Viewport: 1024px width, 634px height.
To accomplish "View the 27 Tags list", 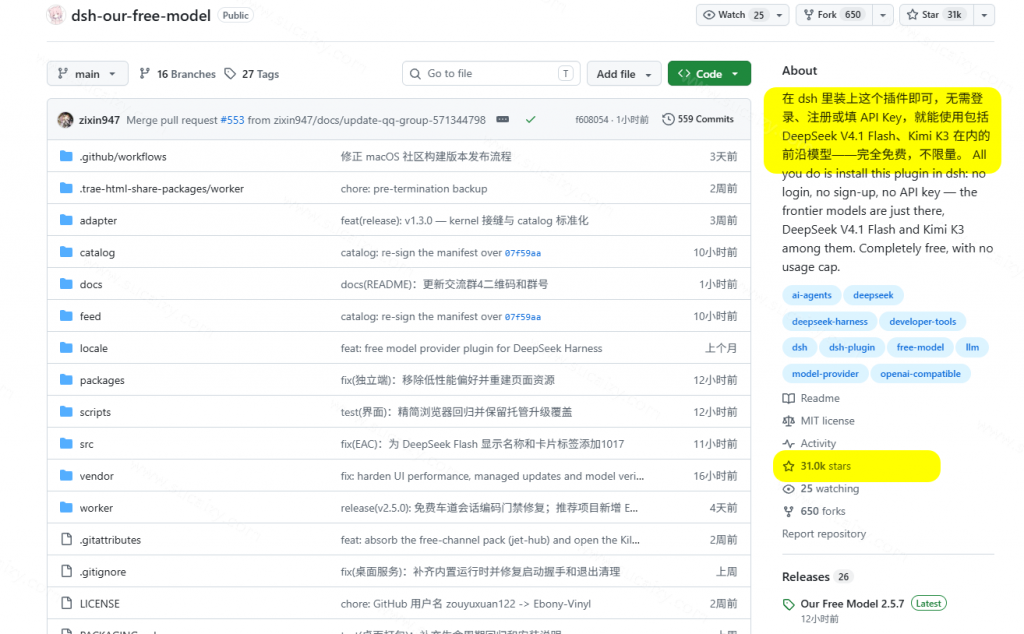I will [x=251, y=74].
